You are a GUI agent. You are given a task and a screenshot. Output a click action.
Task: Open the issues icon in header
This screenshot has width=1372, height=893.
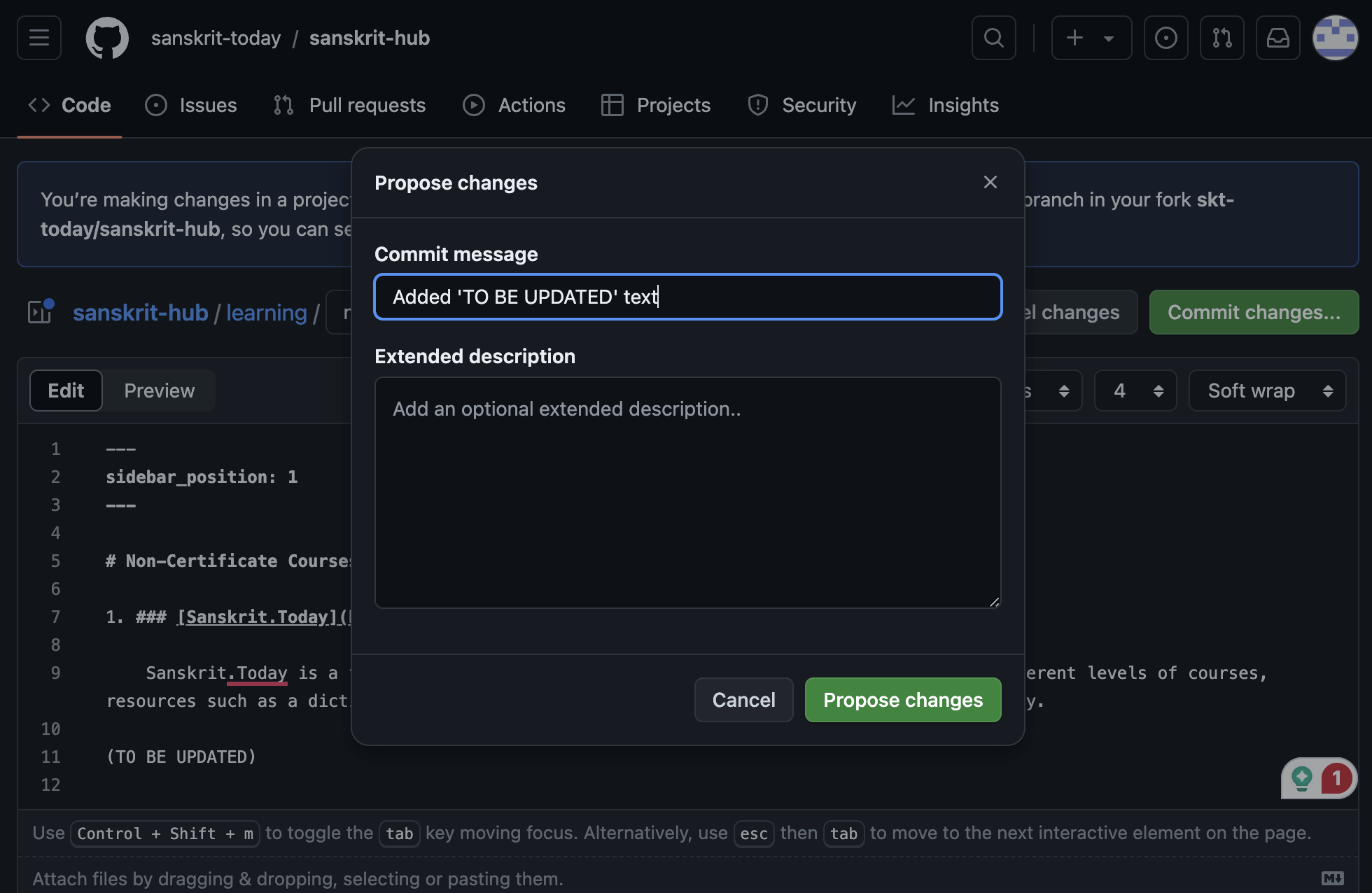[x=1165, y=38]
